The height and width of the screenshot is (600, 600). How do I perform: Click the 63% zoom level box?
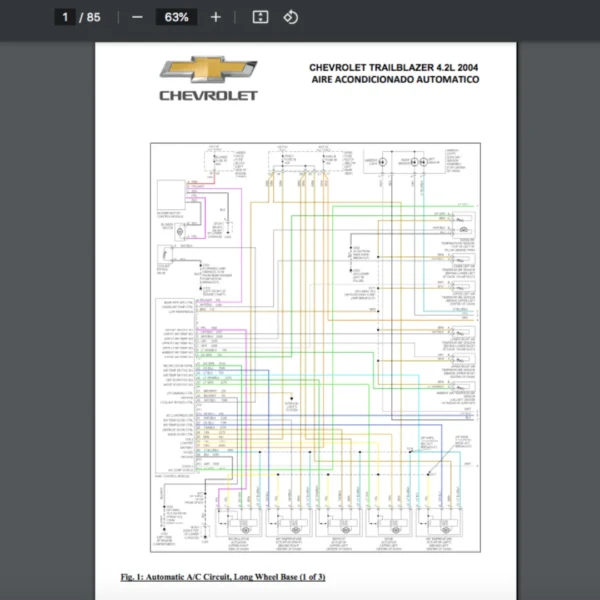tap(176, 17)
